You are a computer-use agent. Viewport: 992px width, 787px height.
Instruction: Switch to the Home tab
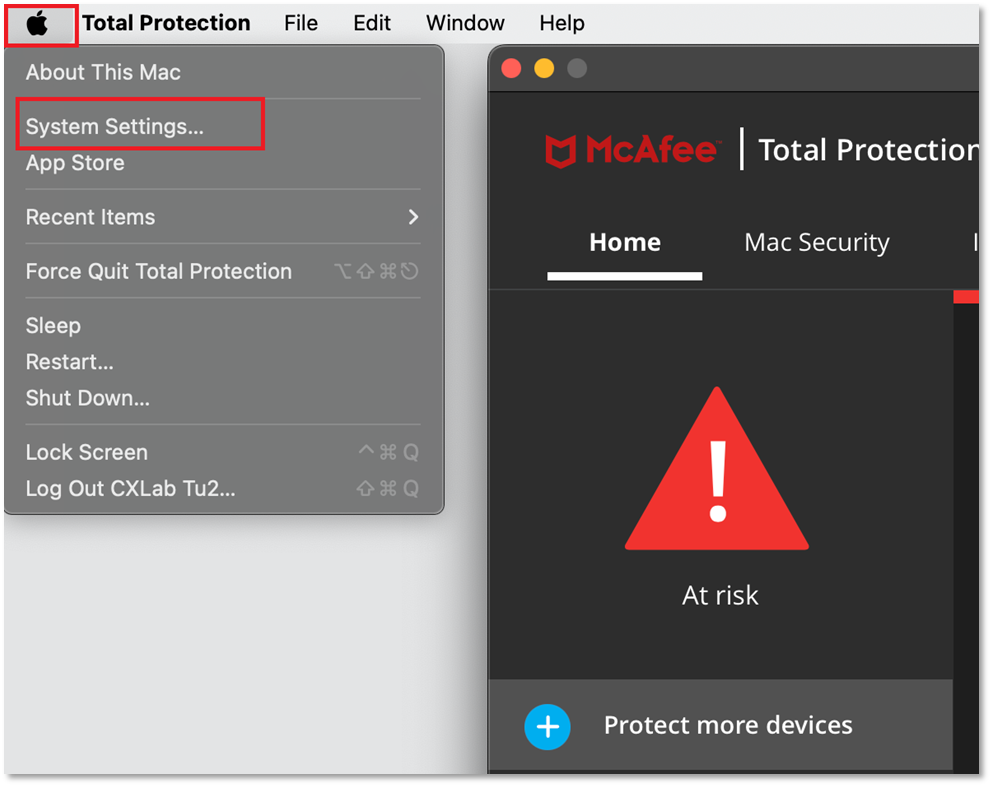point(625,242)
